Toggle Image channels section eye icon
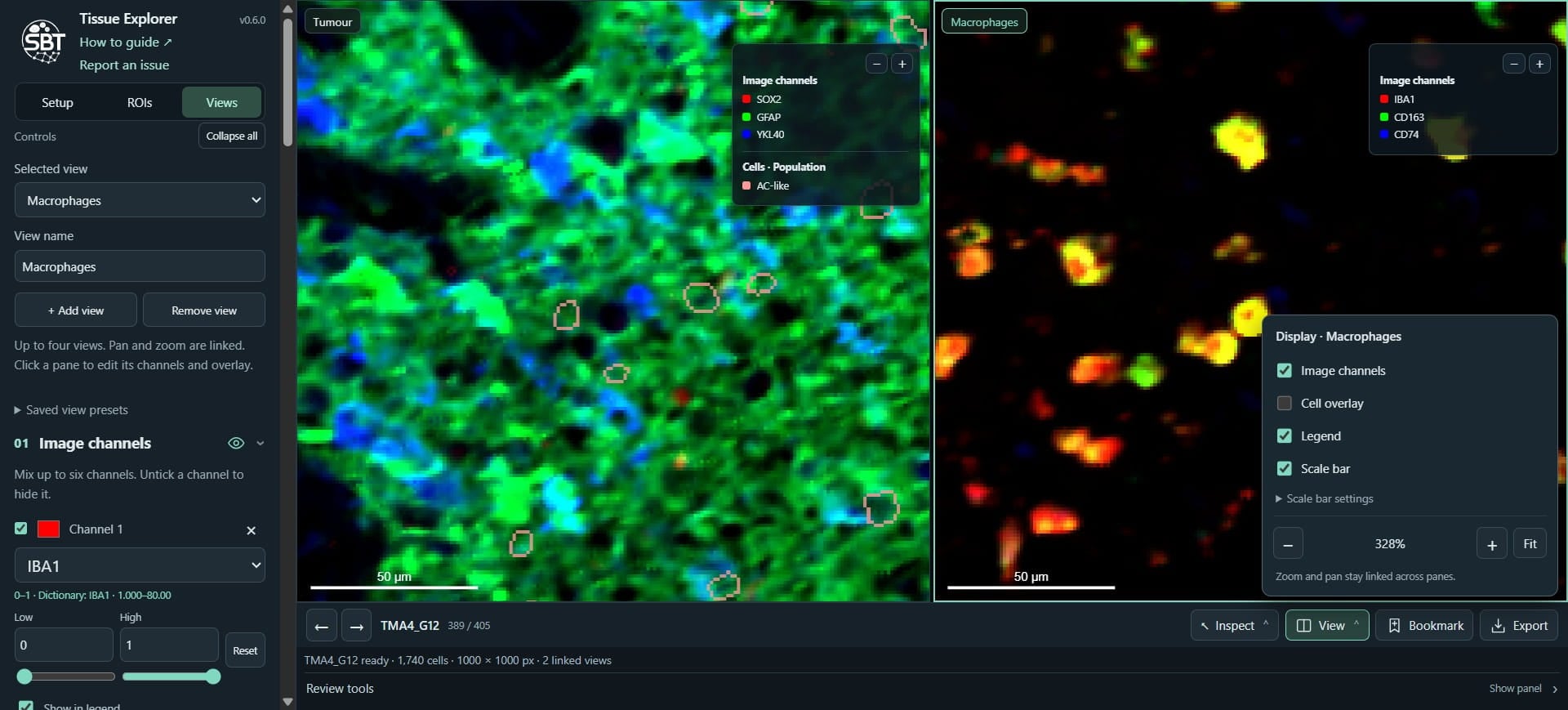The image size is (1568, 710). click(x=236, y=443)
